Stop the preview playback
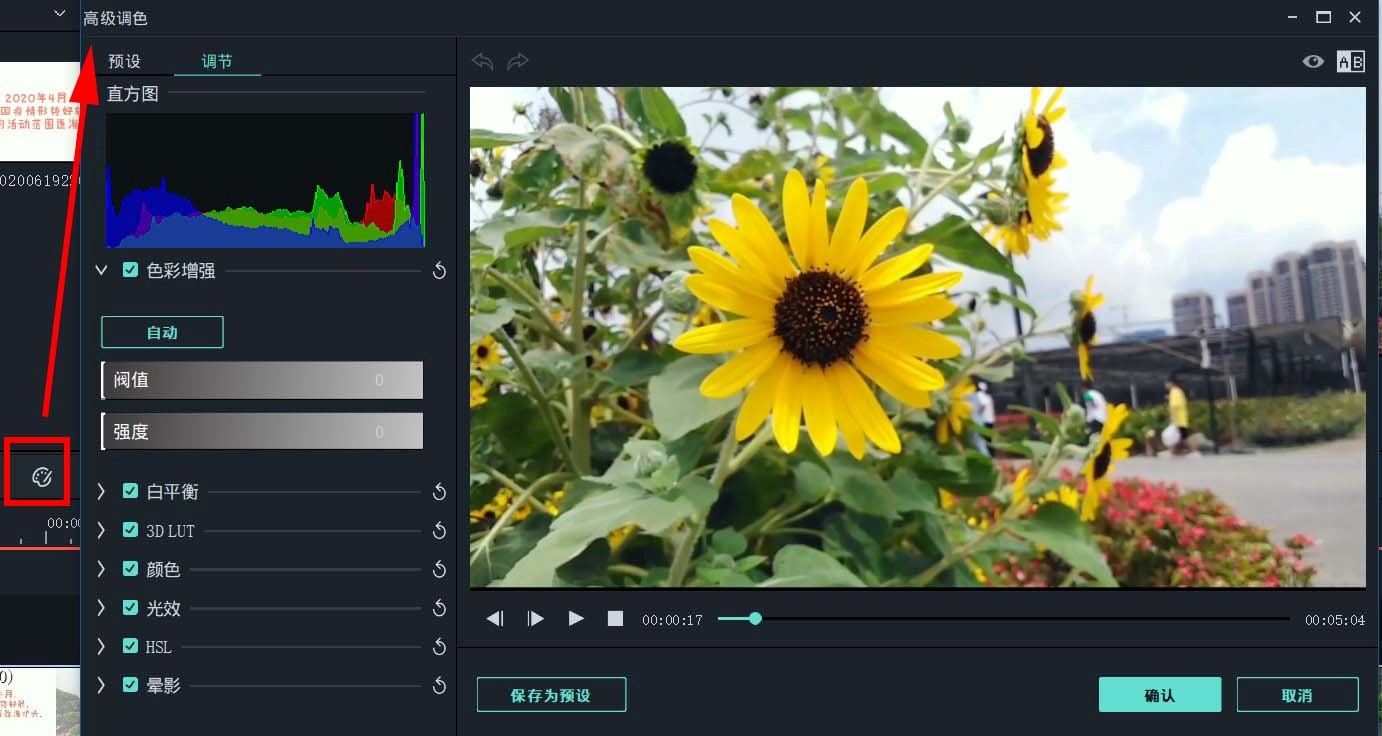 pos(615,619)
